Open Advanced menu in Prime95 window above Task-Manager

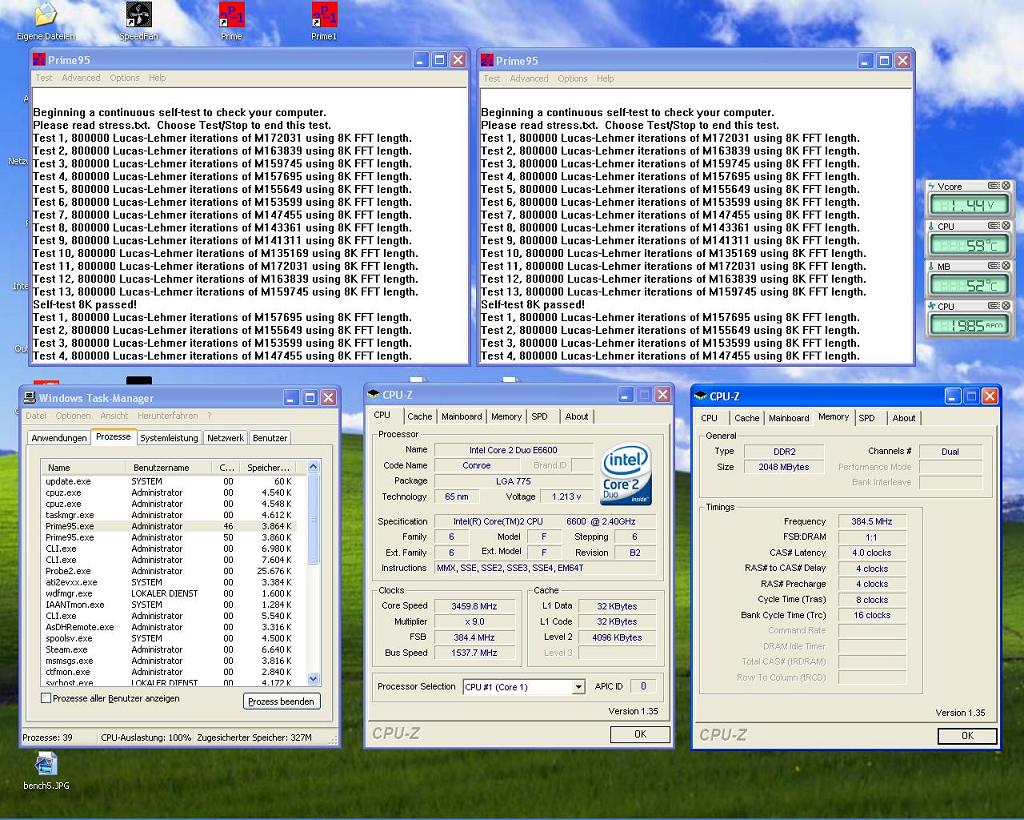(x=81, y=78)
